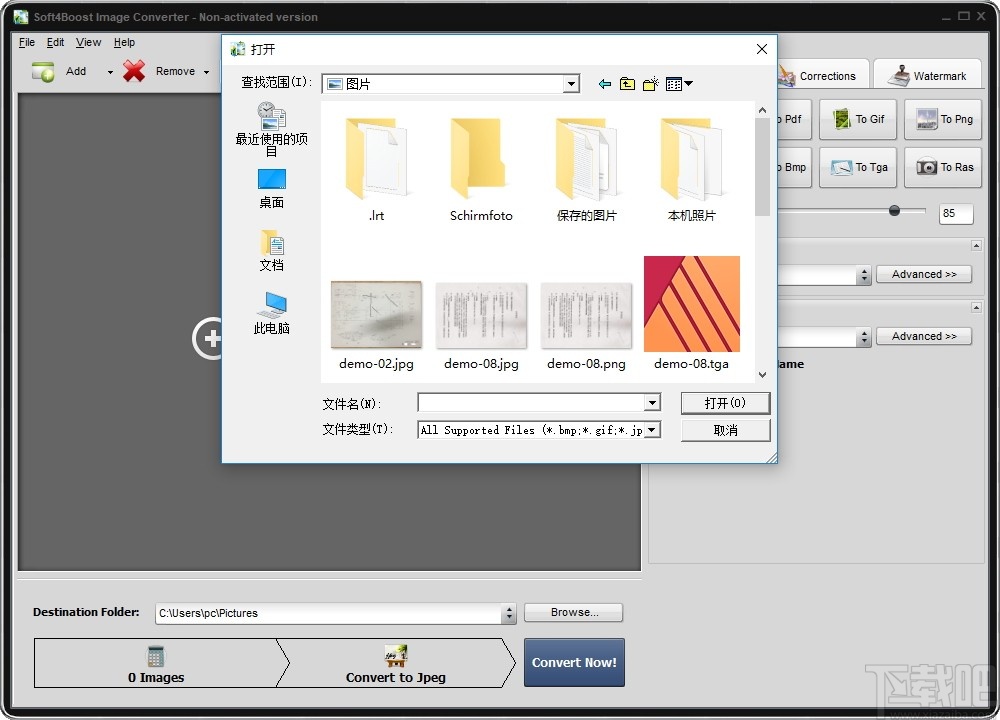Select the To Ras conversion format icon
Image resolution: width=1000 pixels, height=720 pixels.
pyautogui.click(x=942, y=167)
